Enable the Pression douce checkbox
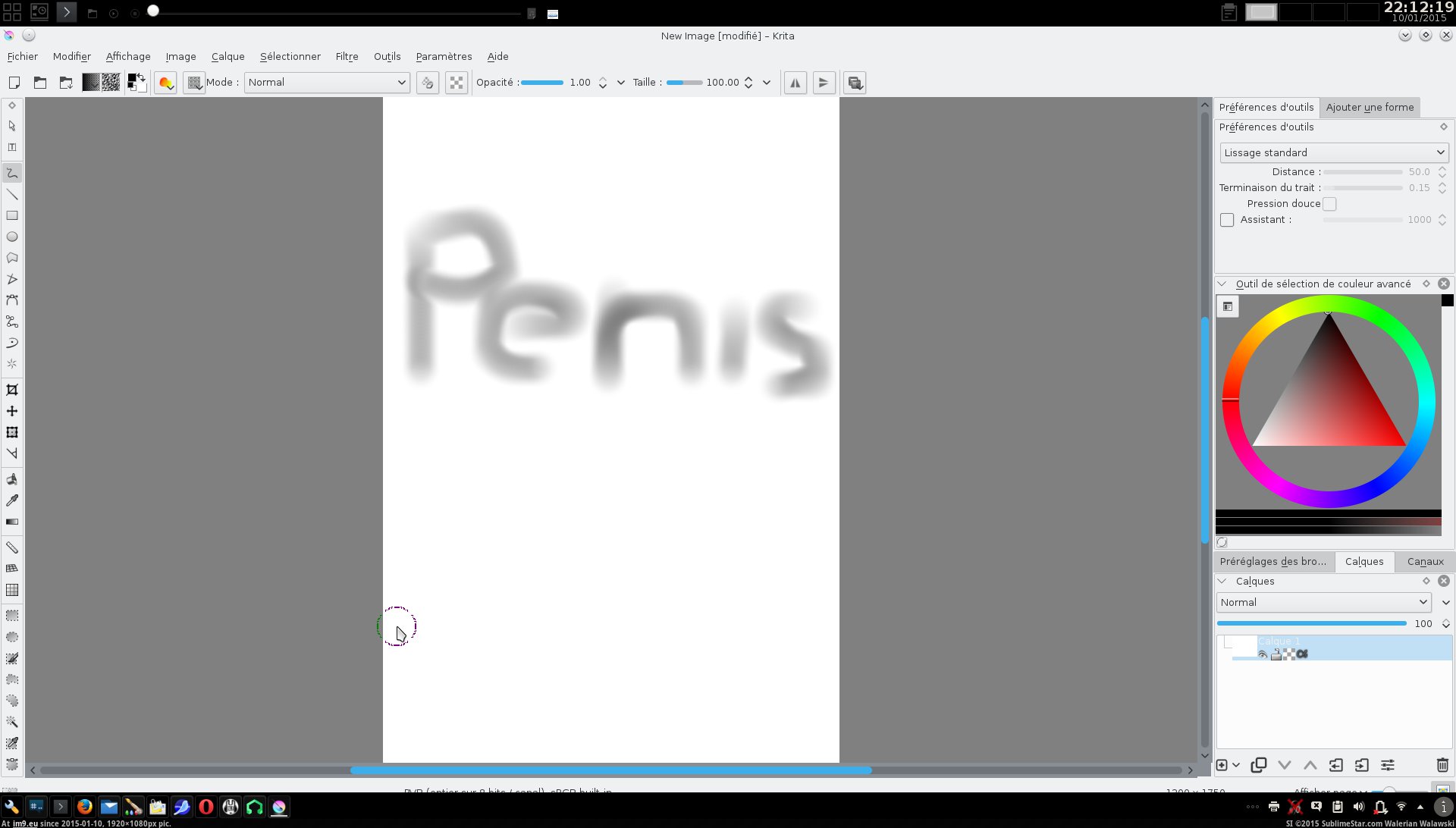Viewport: 1456px width, 828px height. (1329, 204)
